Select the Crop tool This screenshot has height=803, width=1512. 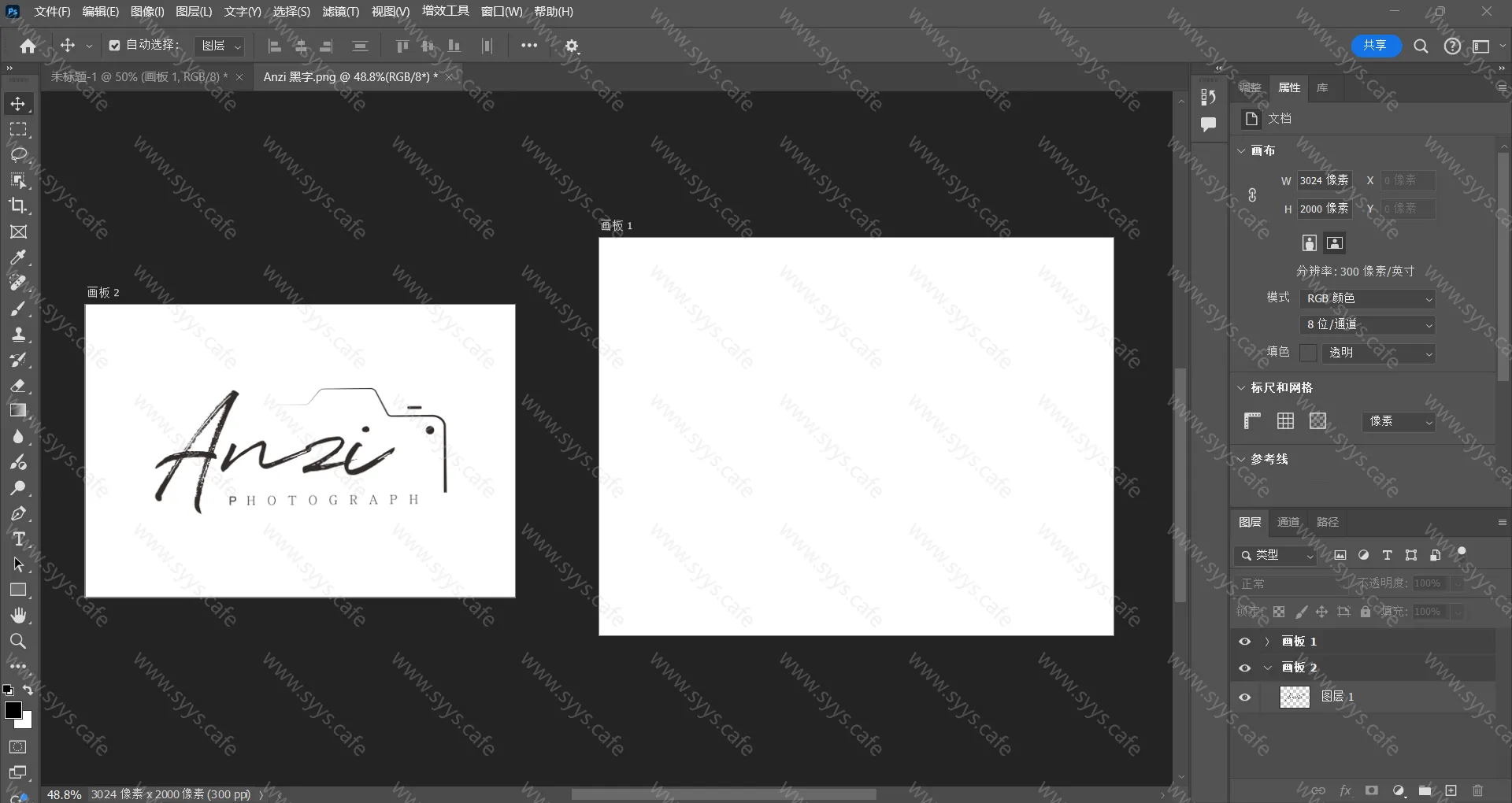pos(18,206)
